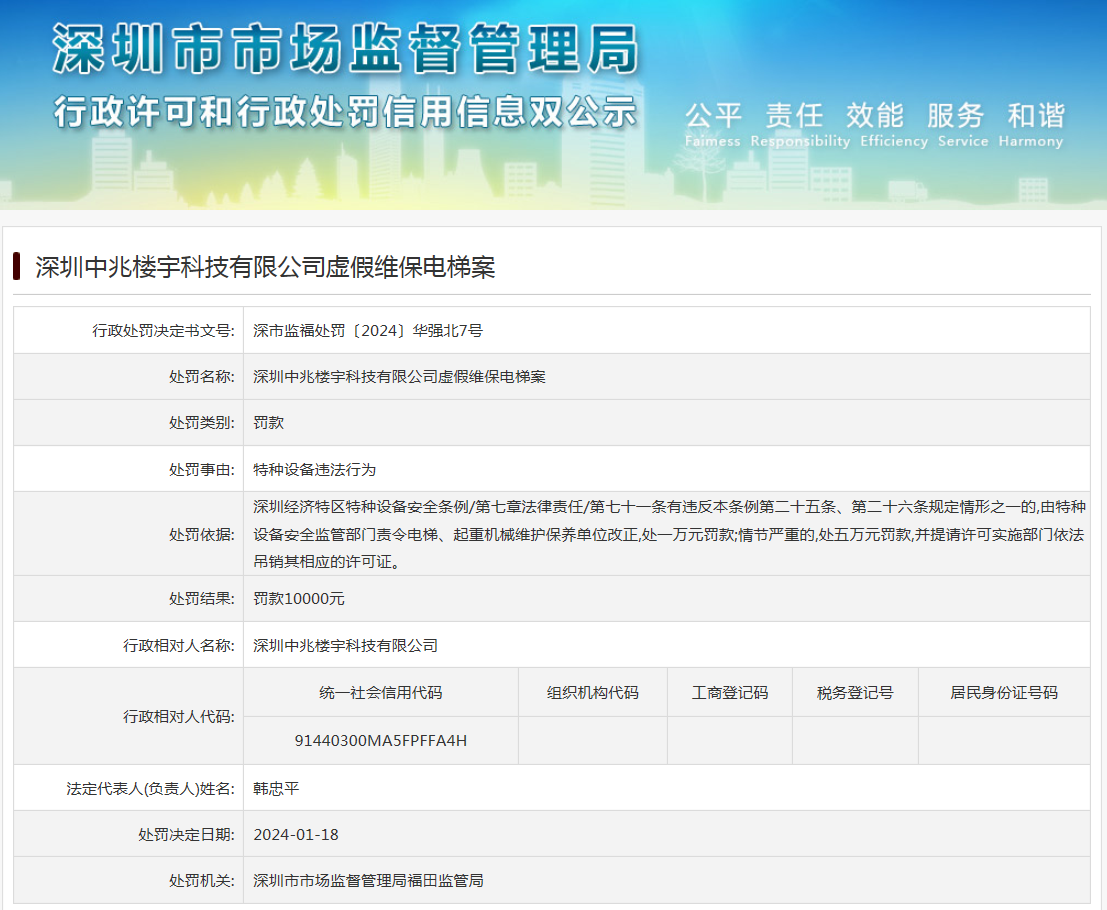This screenshot has width=1107, height=910.
Task: Click the 特种设备违法行为 penalty reason text
Action: pos(314,469)
